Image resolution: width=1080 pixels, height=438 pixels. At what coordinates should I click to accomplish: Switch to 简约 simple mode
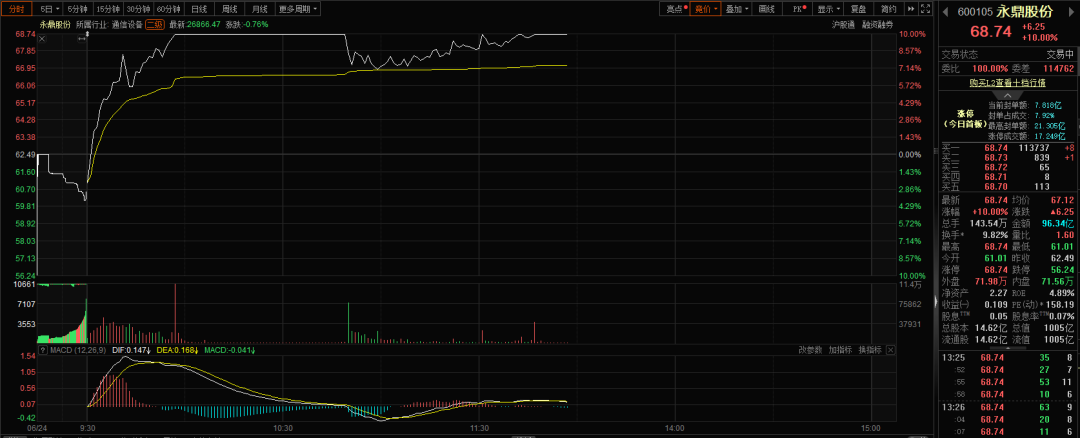point(889,9)
